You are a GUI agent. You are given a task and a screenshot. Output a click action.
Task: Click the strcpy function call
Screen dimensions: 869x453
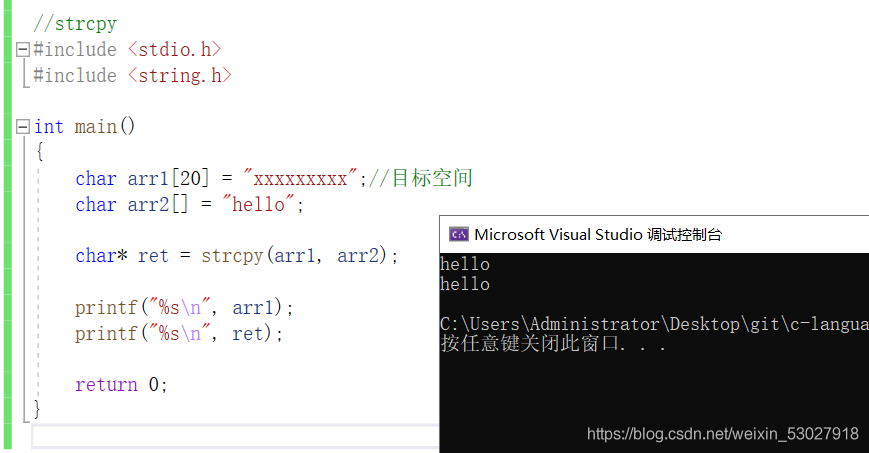(x=299, y=256)
